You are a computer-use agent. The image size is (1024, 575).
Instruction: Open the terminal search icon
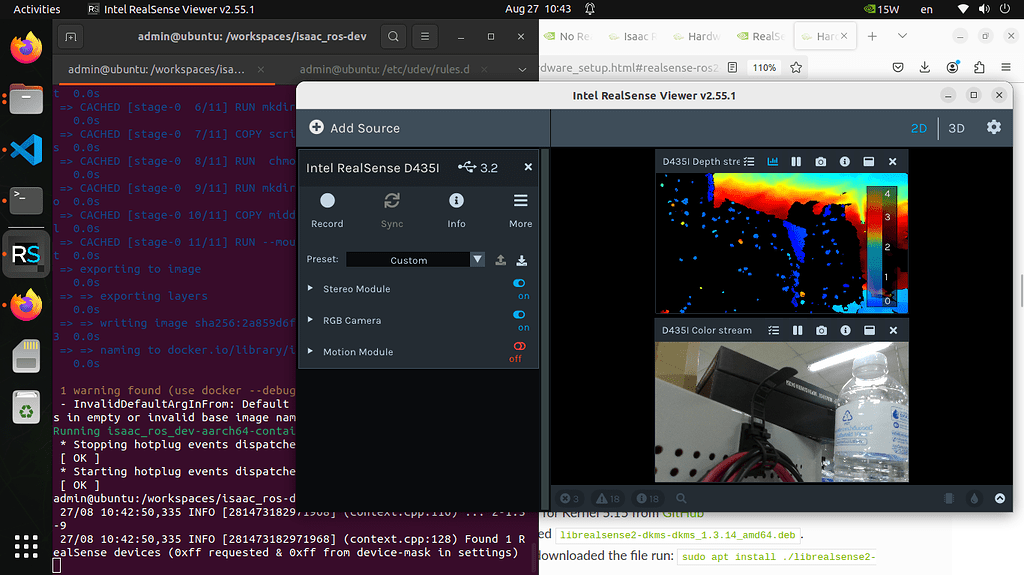(x=393, y=37)
